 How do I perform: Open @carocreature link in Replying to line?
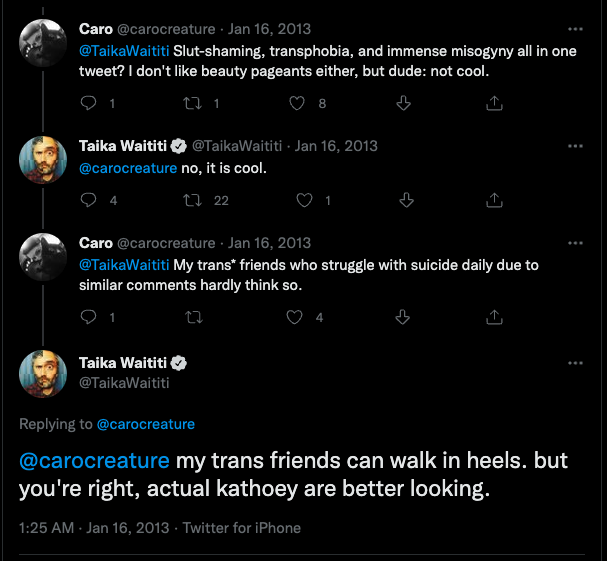tap(146, 425)
